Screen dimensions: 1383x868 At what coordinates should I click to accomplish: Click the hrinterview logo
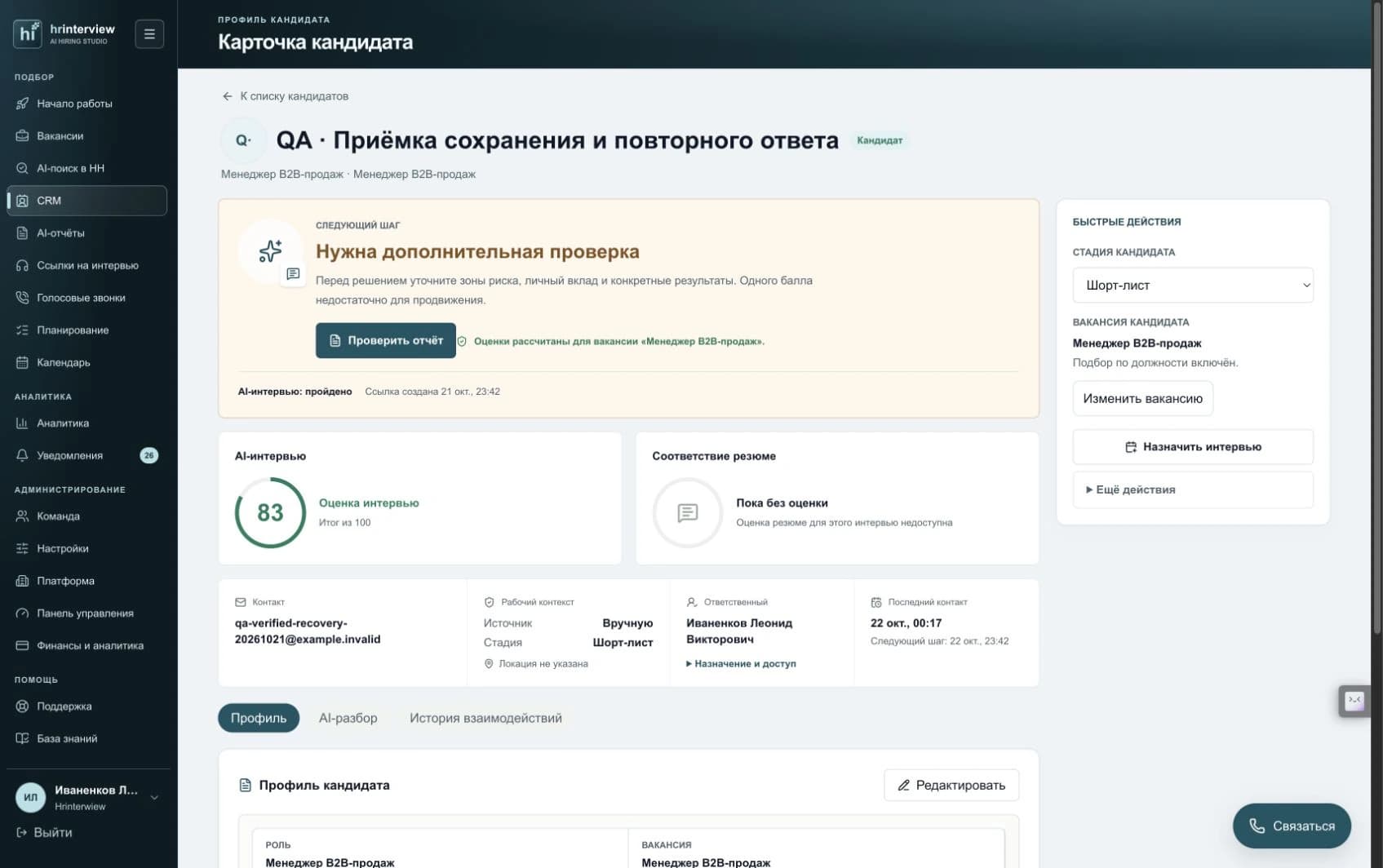tap(64, 33)
